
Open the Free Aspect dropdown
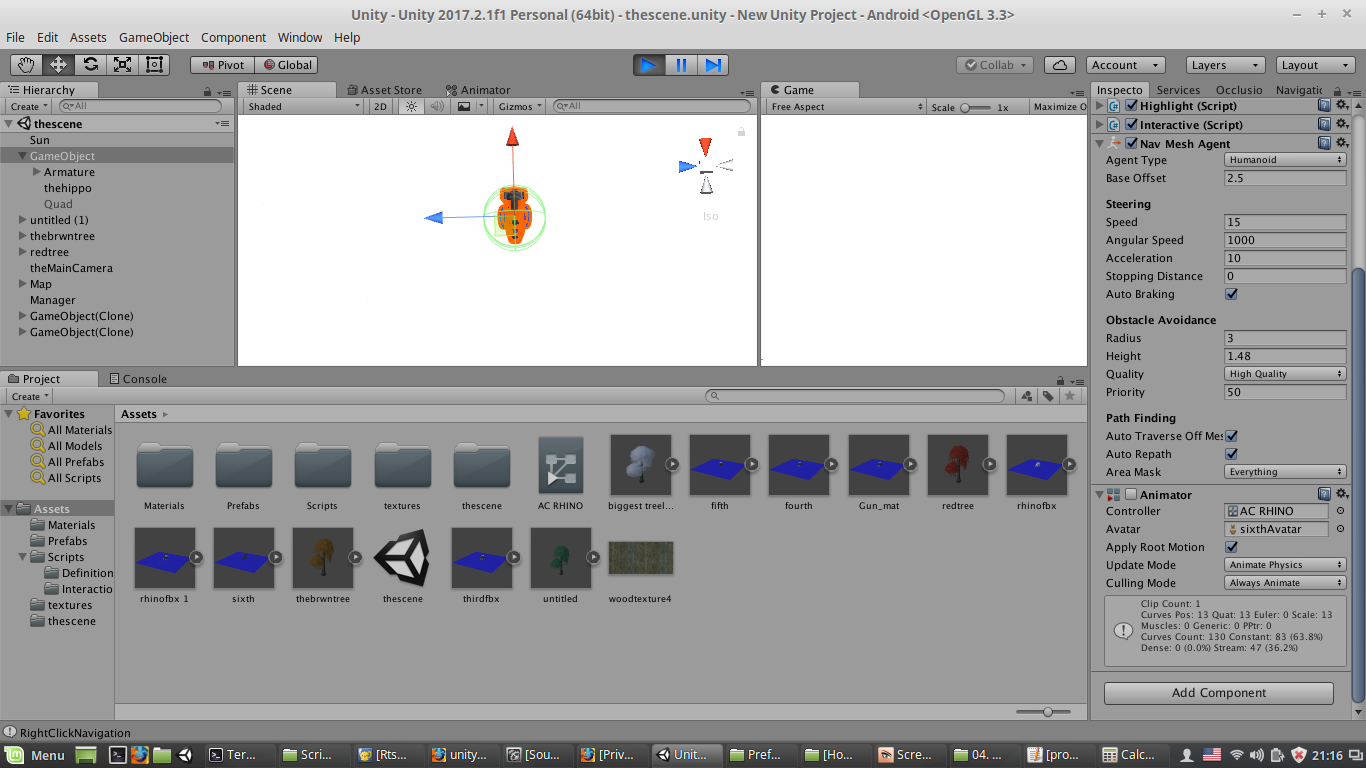[847, 107]
